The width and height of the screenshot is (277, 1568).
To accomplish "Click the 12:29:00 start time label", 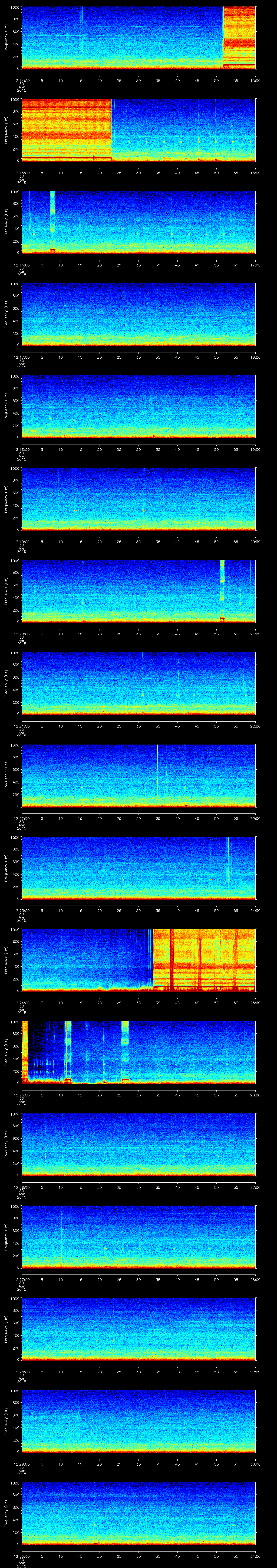I will [x=21, y=1464].
